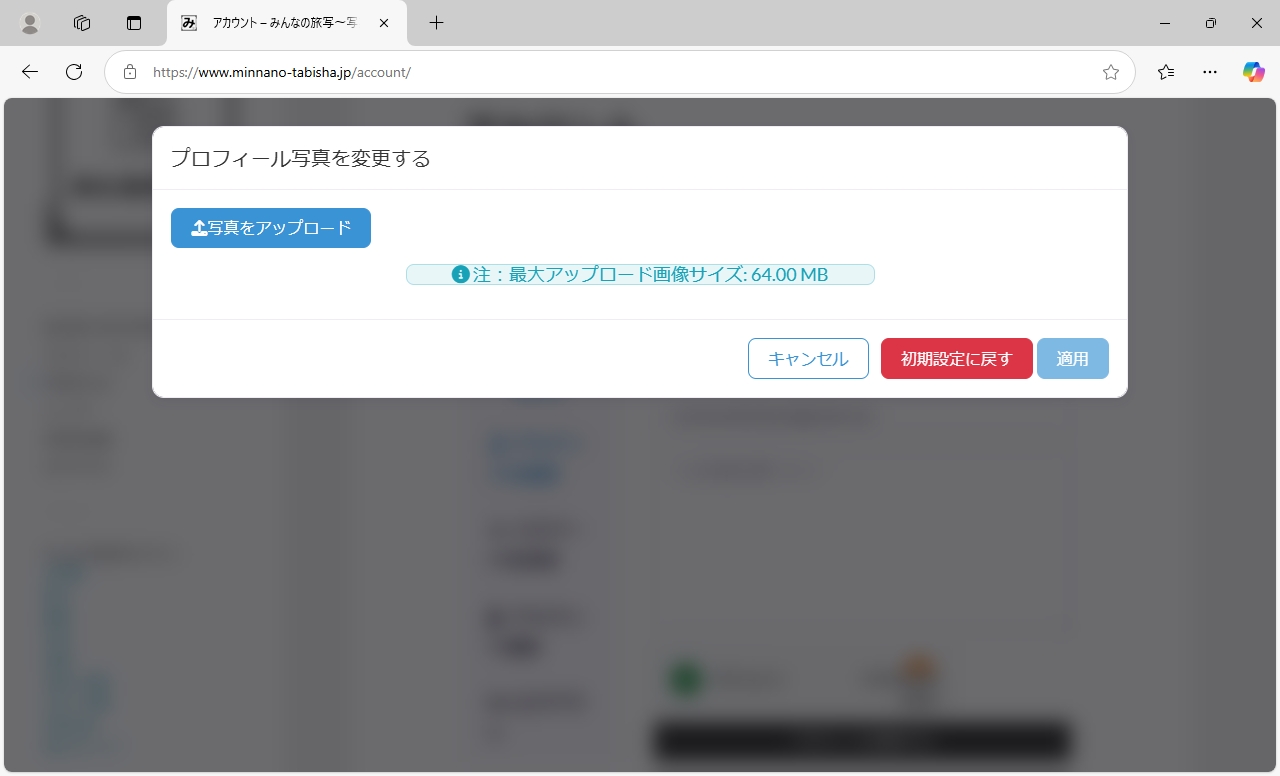1280x776 pixels.
Task: Open the Settings and more menu
Action: pyautogui.click(x=1210, y=72)
